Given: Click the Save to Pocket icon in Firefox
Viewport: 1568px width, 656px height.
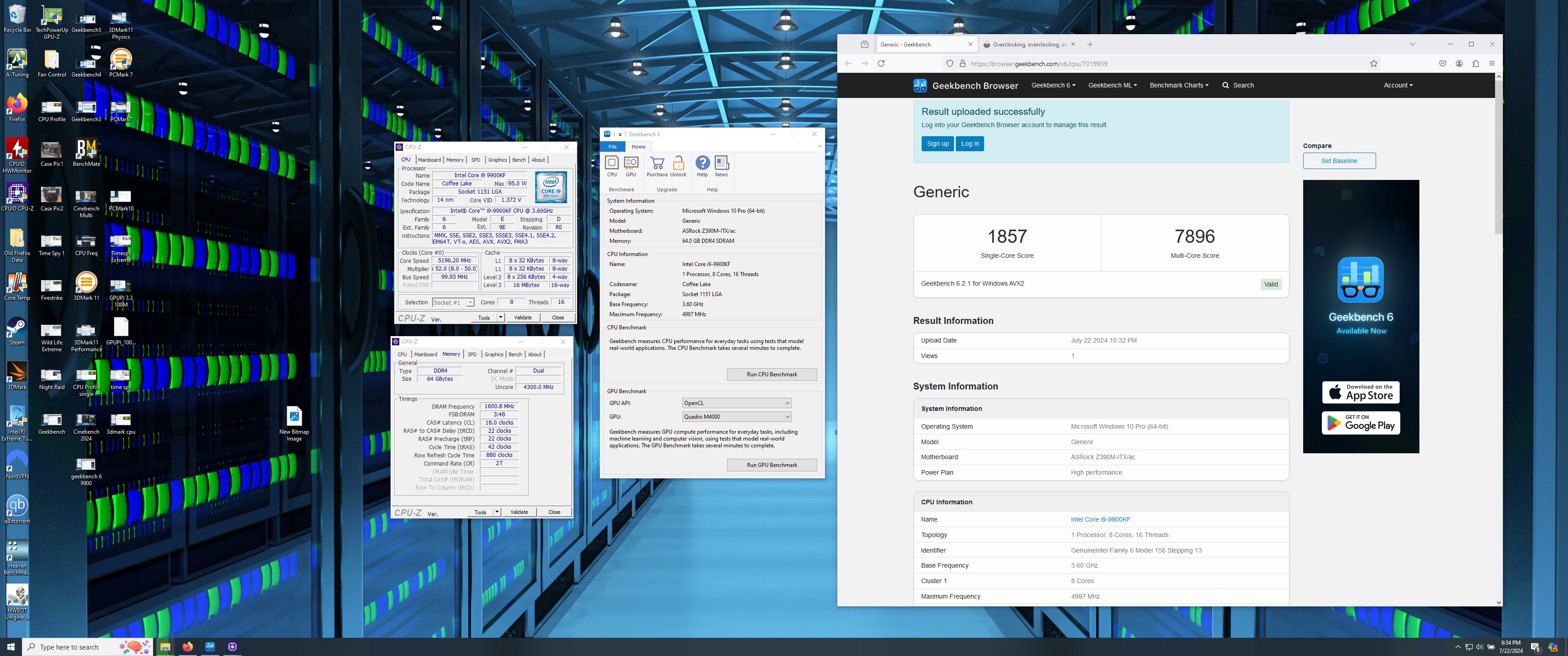Looking at the screenshot, I should click(x=1443, y=63).
